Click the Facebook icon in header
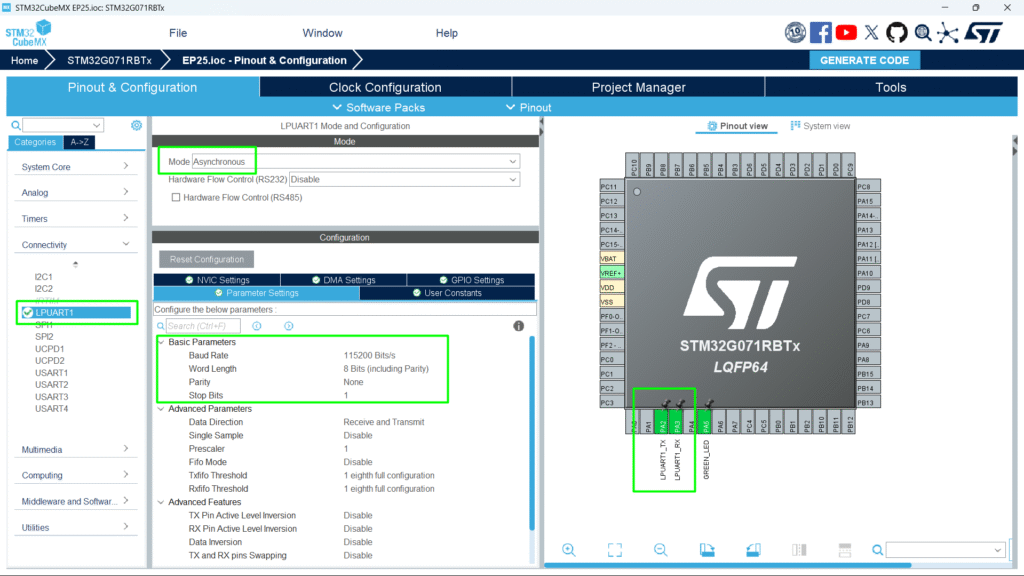Screen dimensions: 1024x576 [821, 32]
